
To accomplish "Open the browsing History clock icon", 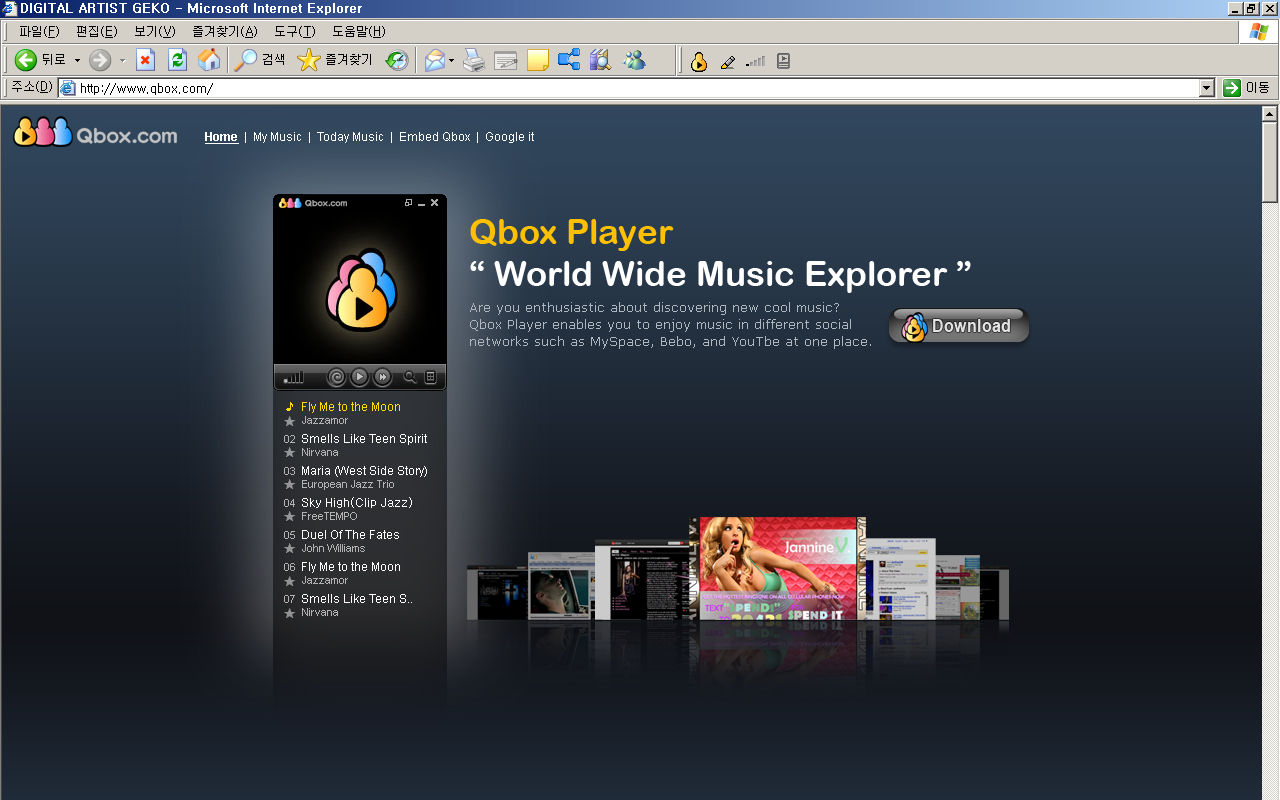I will pos(397,60).
